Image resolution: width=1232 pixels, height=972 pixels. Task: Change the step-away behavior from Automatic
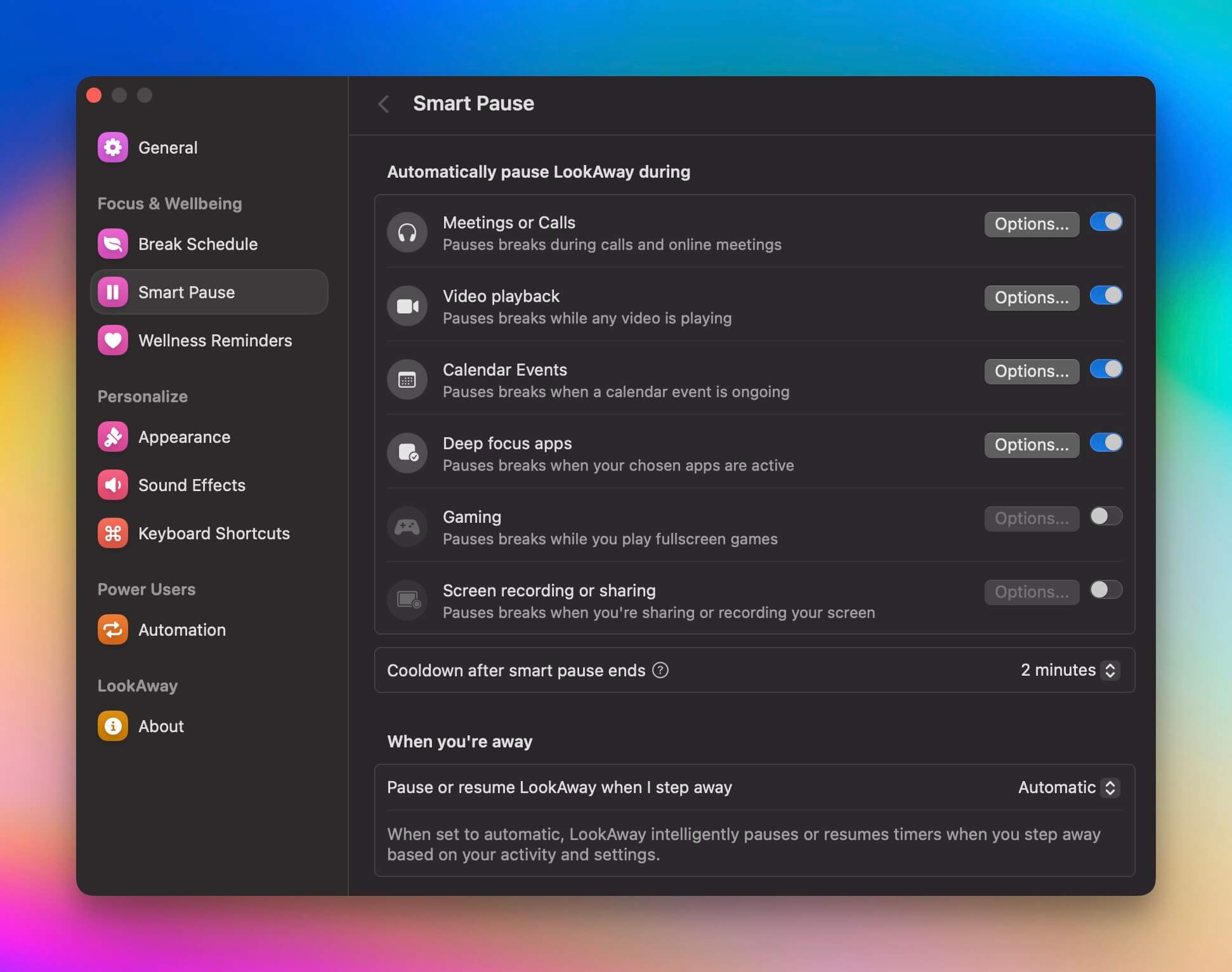[1110, 787]
